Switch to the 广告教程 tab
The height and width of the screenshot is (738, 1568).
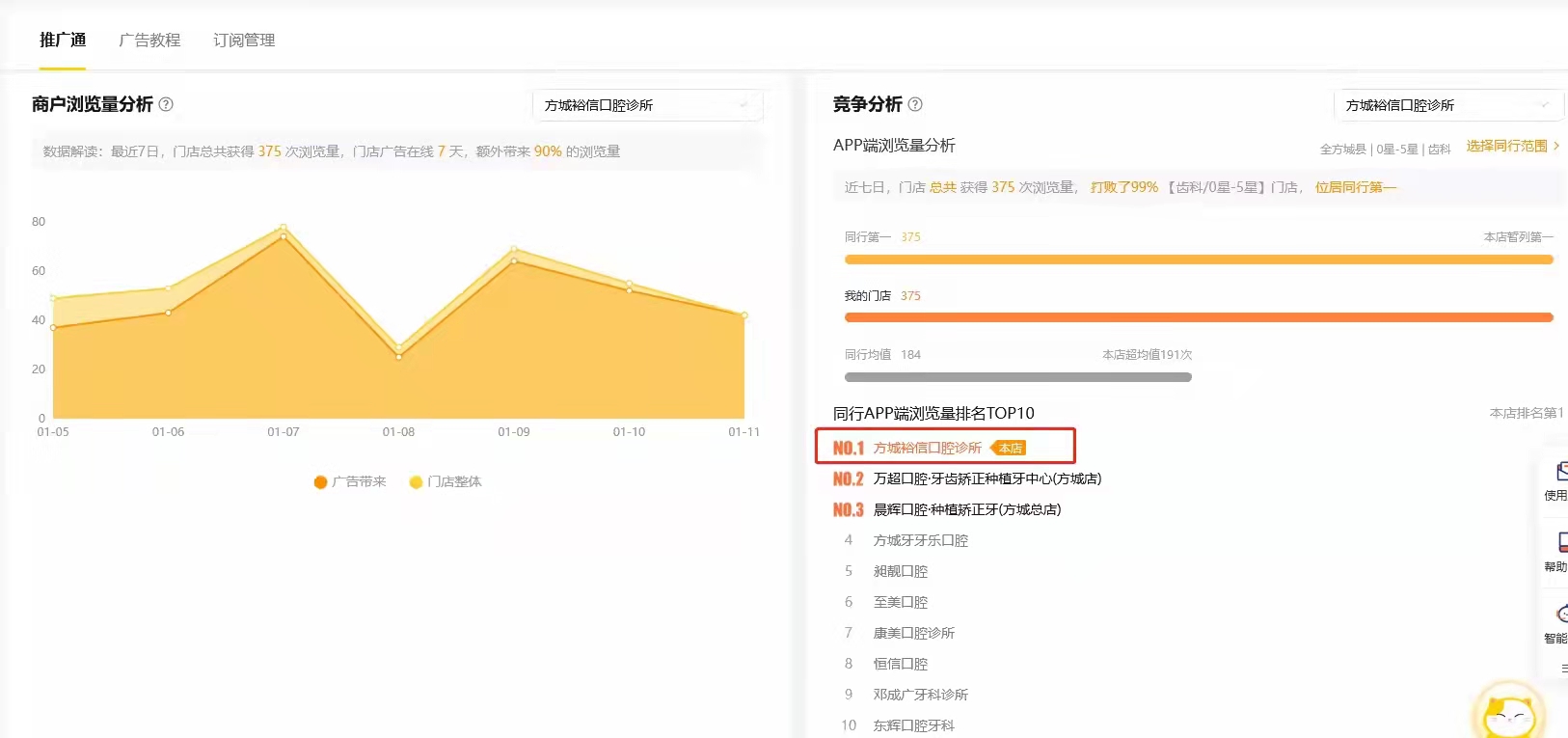tap(149, 40)
